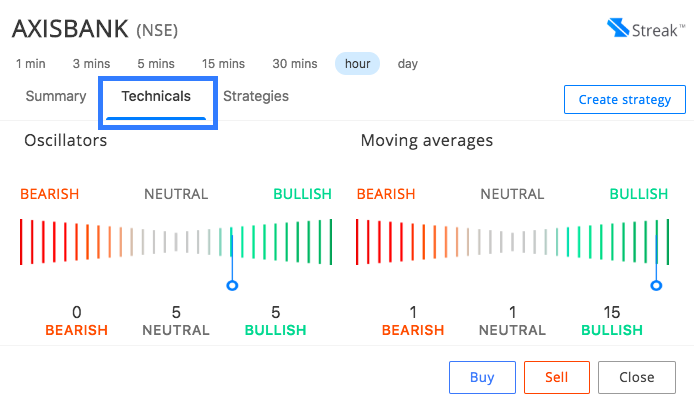Image resolution: width=694 pixels, height=405 pixels.
Task: Choose the hour timeframe pill
Action: [x=357, y=64]
